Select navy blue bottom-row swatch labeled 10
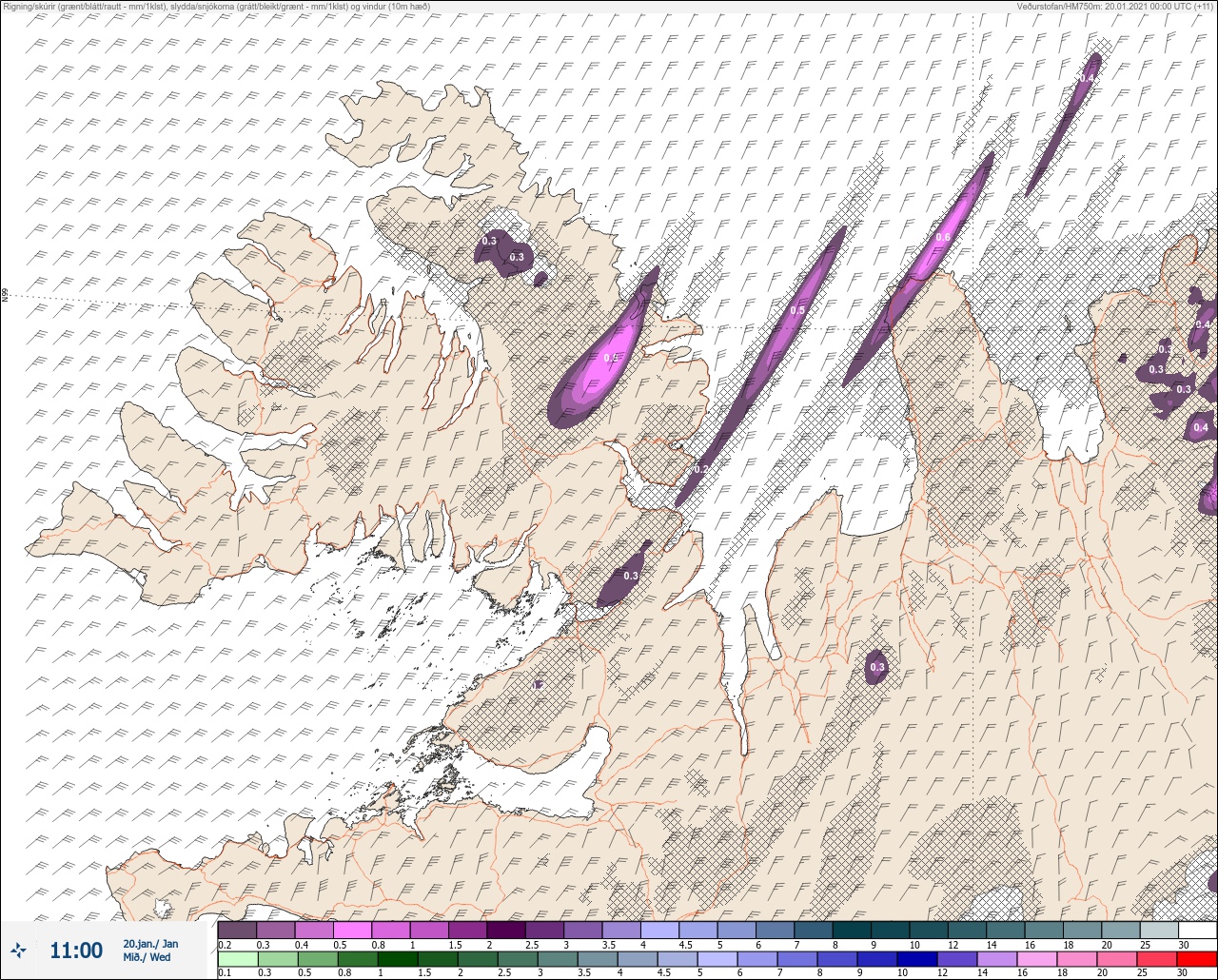The image size is (1218, 980). (x=916, y=959)
